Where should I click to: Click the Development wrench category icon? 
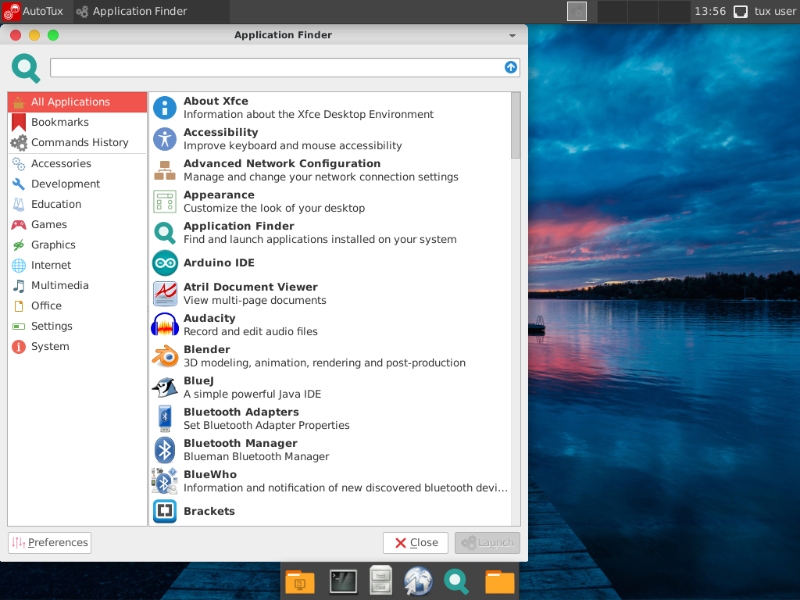[x=19, y=184]
